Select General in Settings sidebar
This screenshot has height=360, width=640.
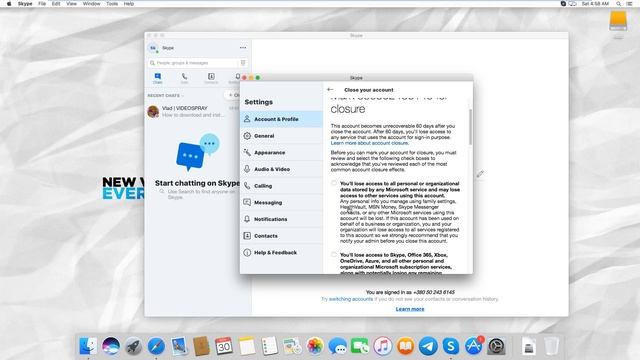[281, 136]
